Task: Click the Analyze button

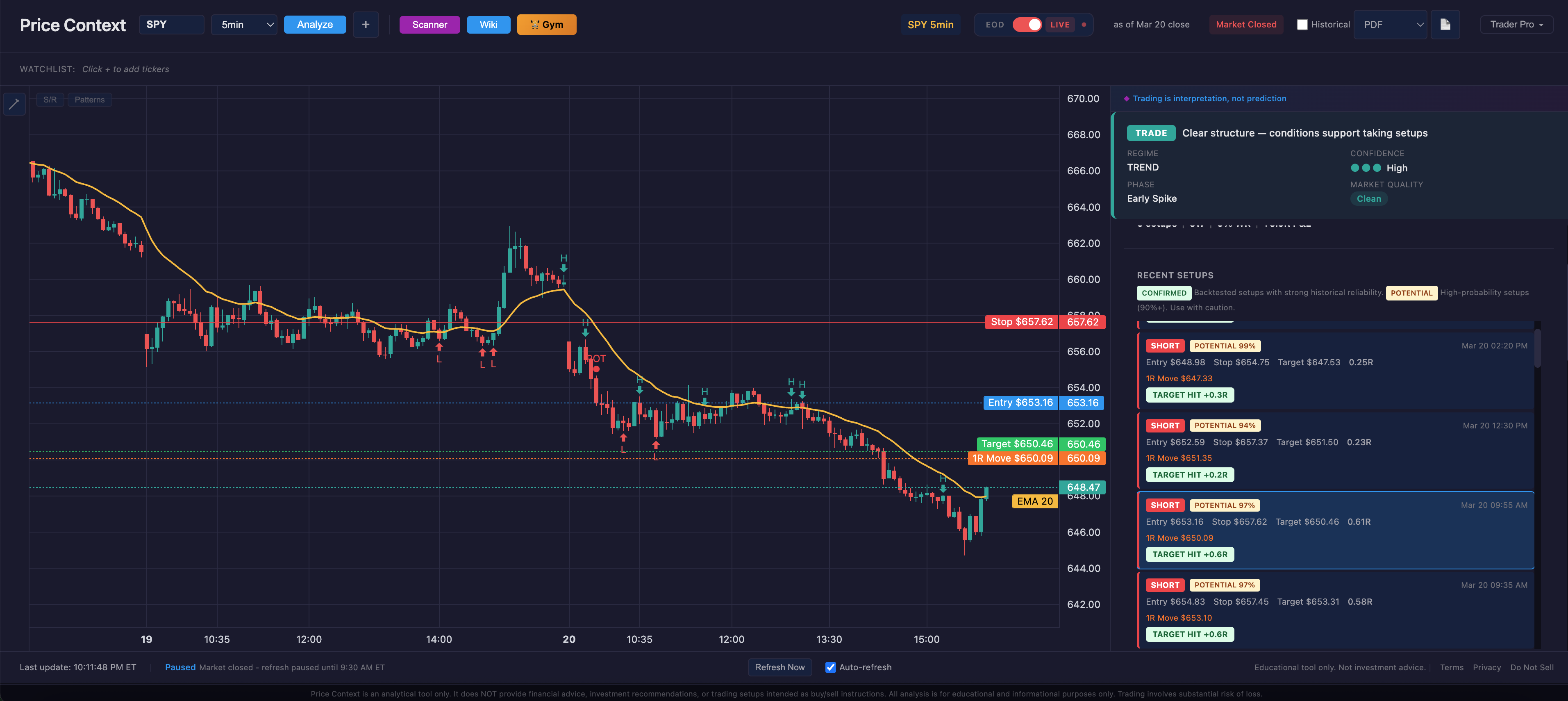Action: 315,24
